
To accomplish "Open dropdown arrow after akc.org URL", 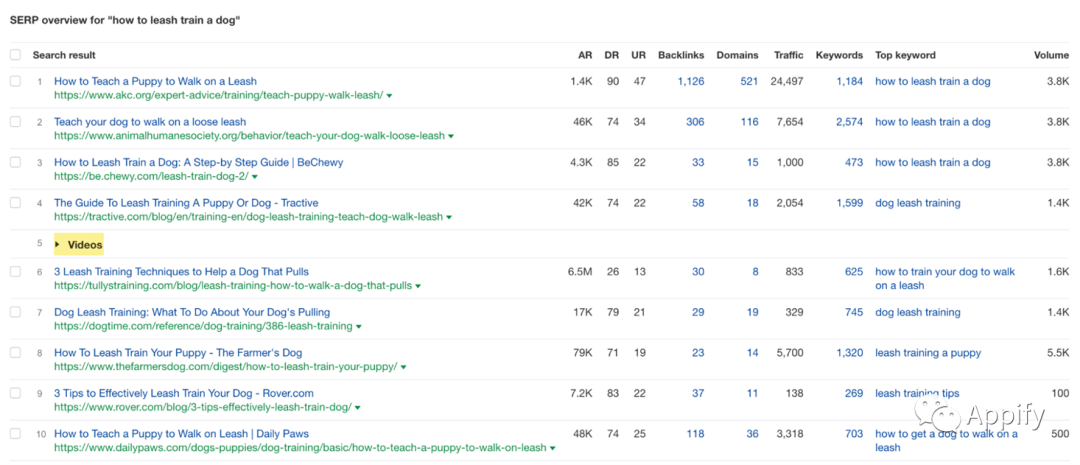I will [x=389, y=96].
